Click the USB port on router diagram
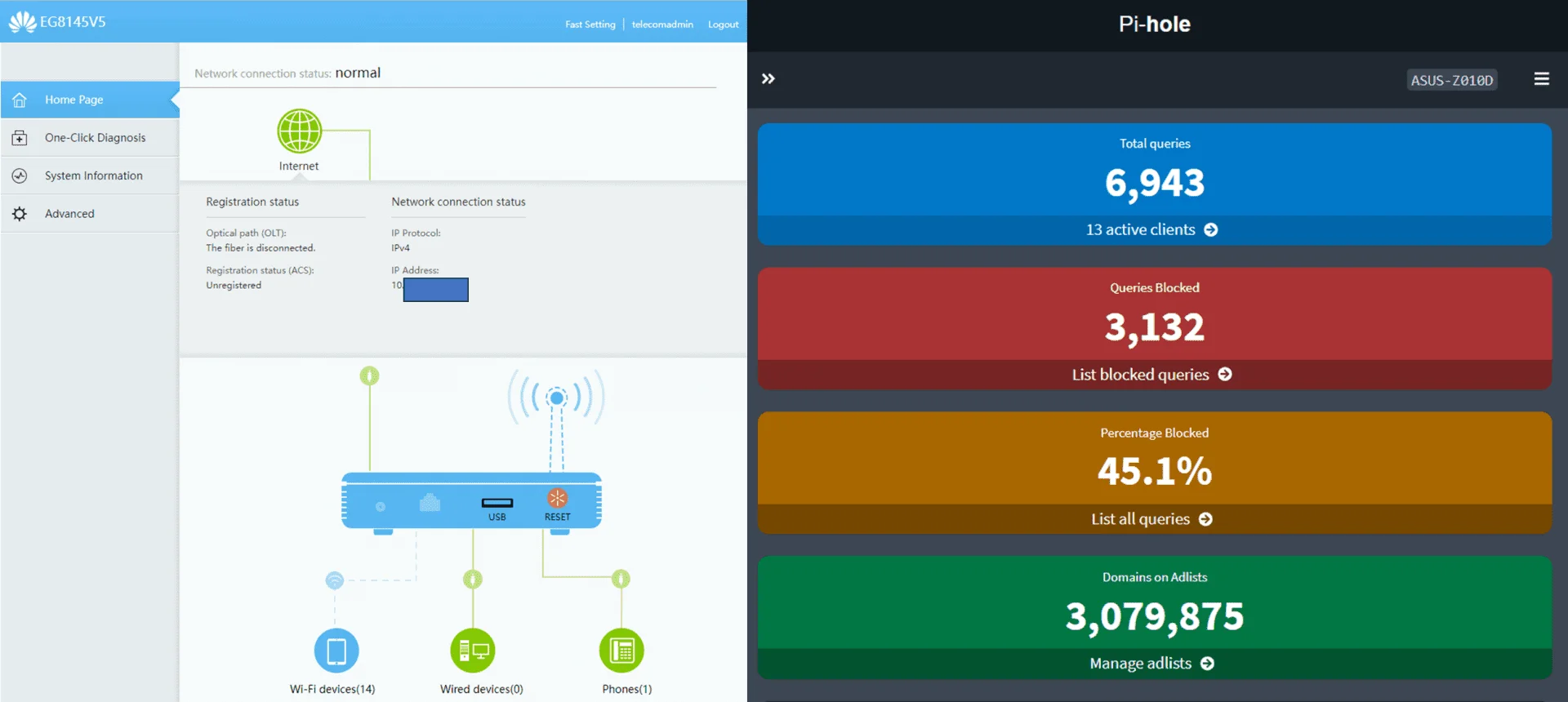The width and height of the screenshot is (1568, 702). point(497,503)
